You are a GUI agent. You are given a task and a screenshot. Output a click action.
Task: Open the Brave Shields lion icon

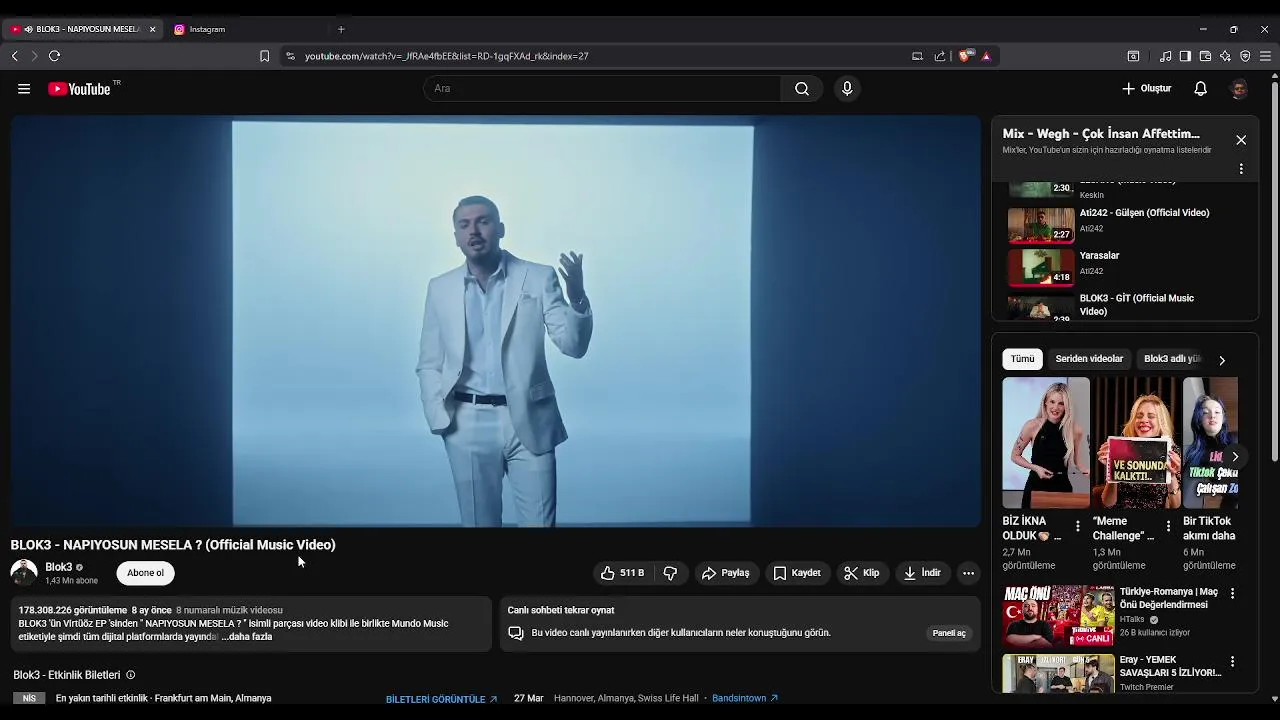[964, 56]
